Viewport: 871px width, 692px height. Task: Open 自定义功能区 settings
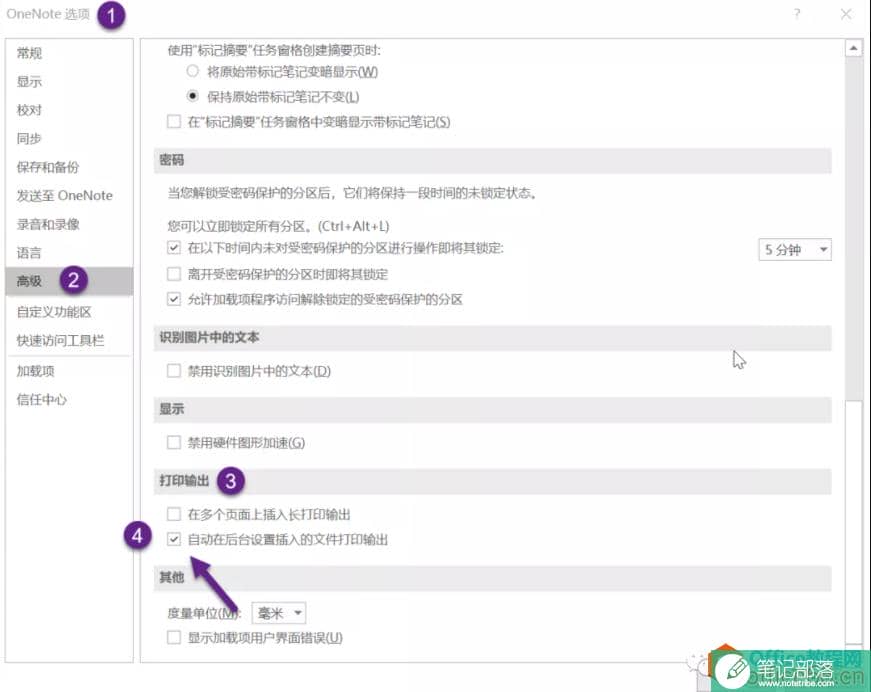(x=54, y=312)
